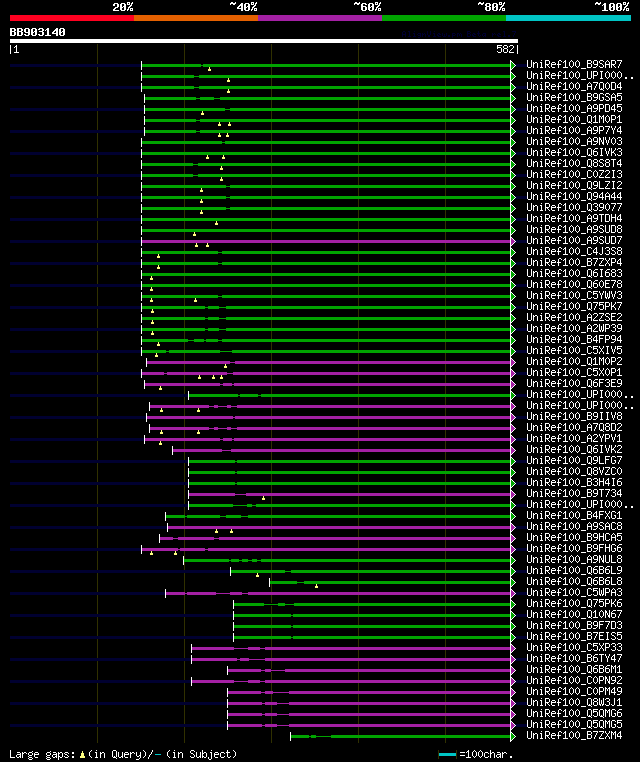Click the UniRef100_Q39077 label
640x762 pixels.
tap(574, 207)
